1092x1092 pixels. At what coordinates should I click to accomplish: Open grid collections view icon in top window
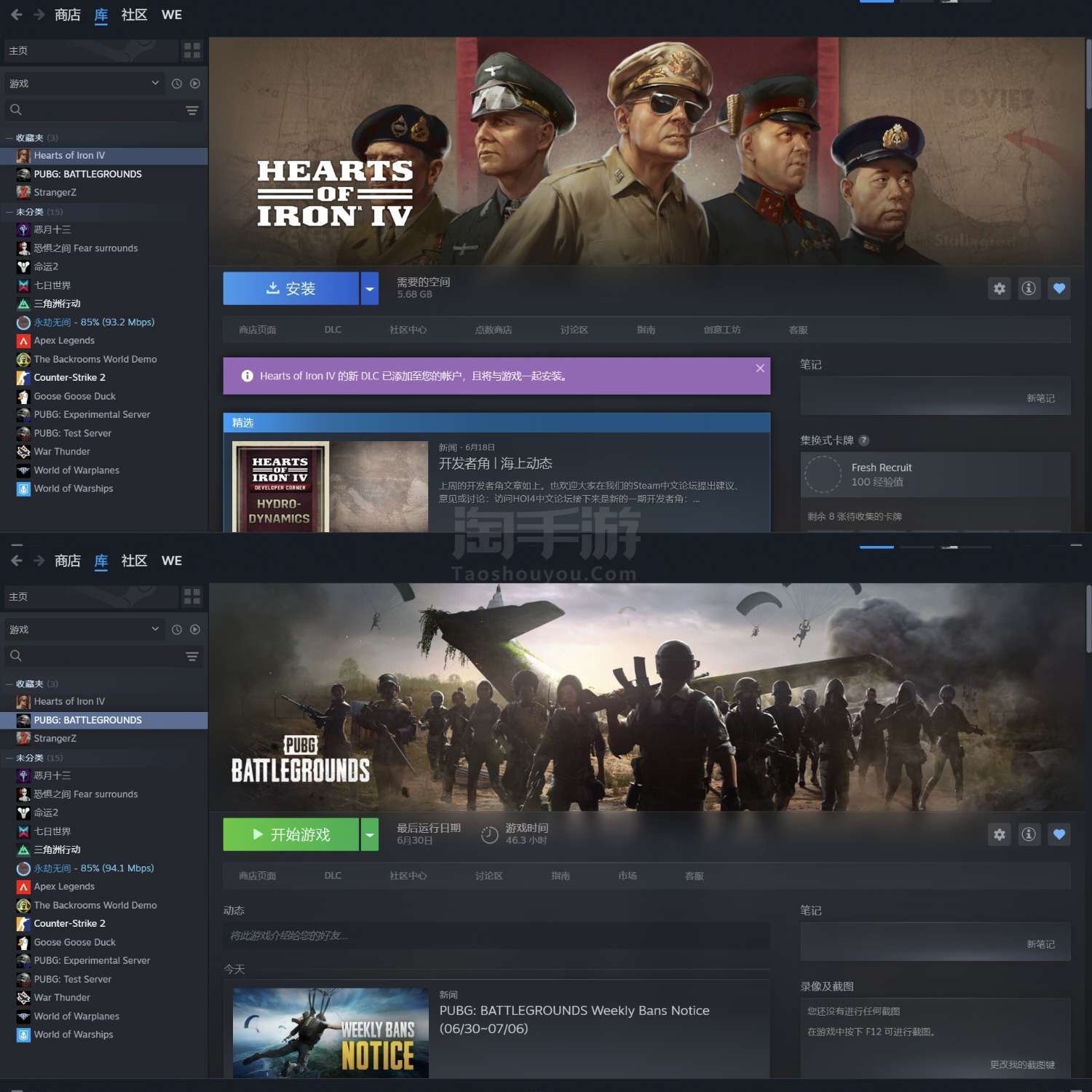[x=192, y=50]
